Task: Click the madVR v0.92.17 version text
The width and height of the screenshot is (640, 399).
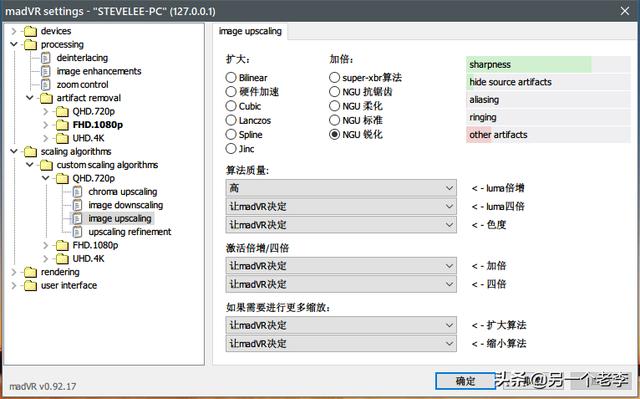Action: [x=42, y=386]
